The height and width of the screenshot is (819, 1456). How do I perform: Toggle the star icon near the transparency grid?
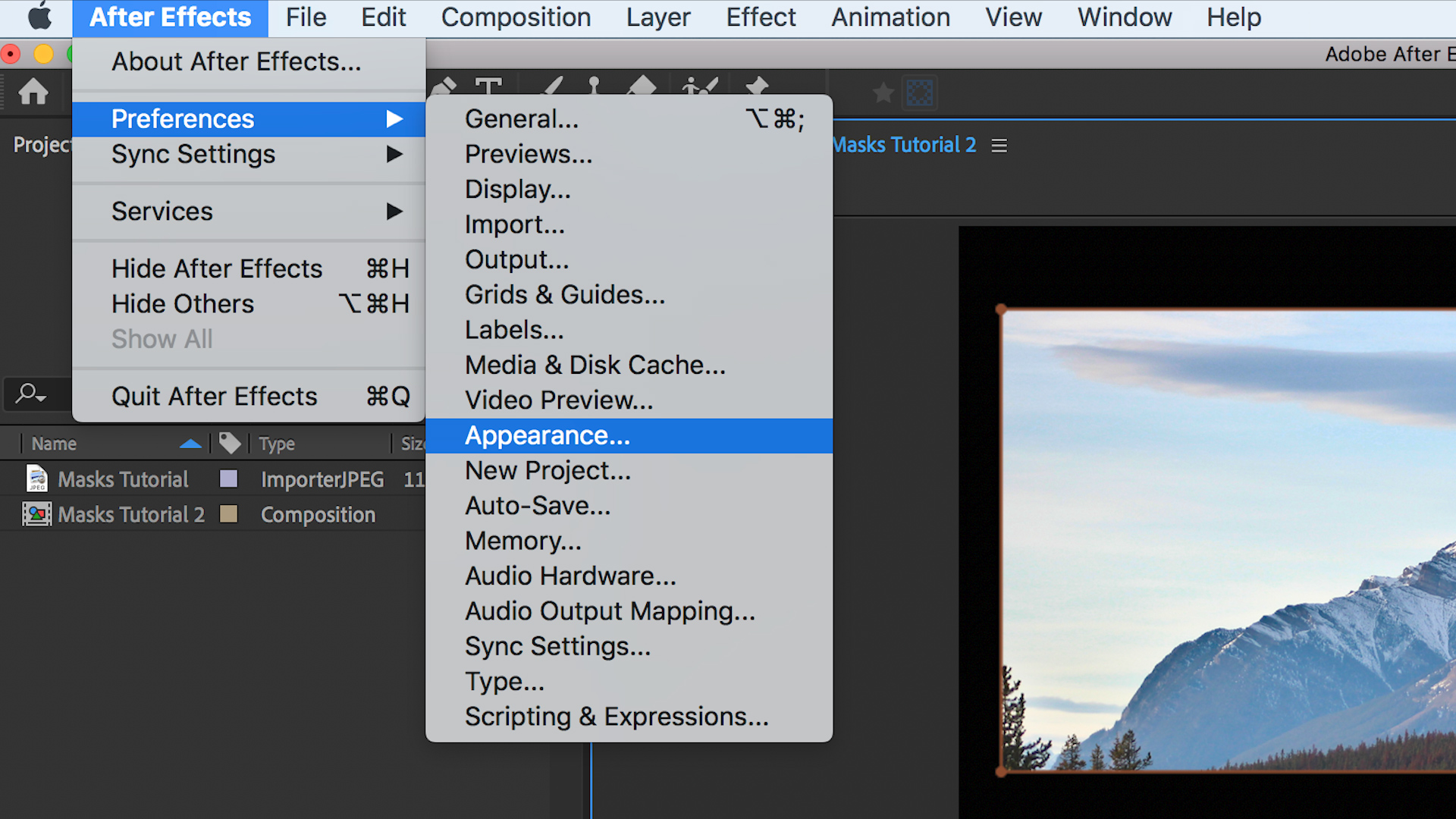click(882, 93)
